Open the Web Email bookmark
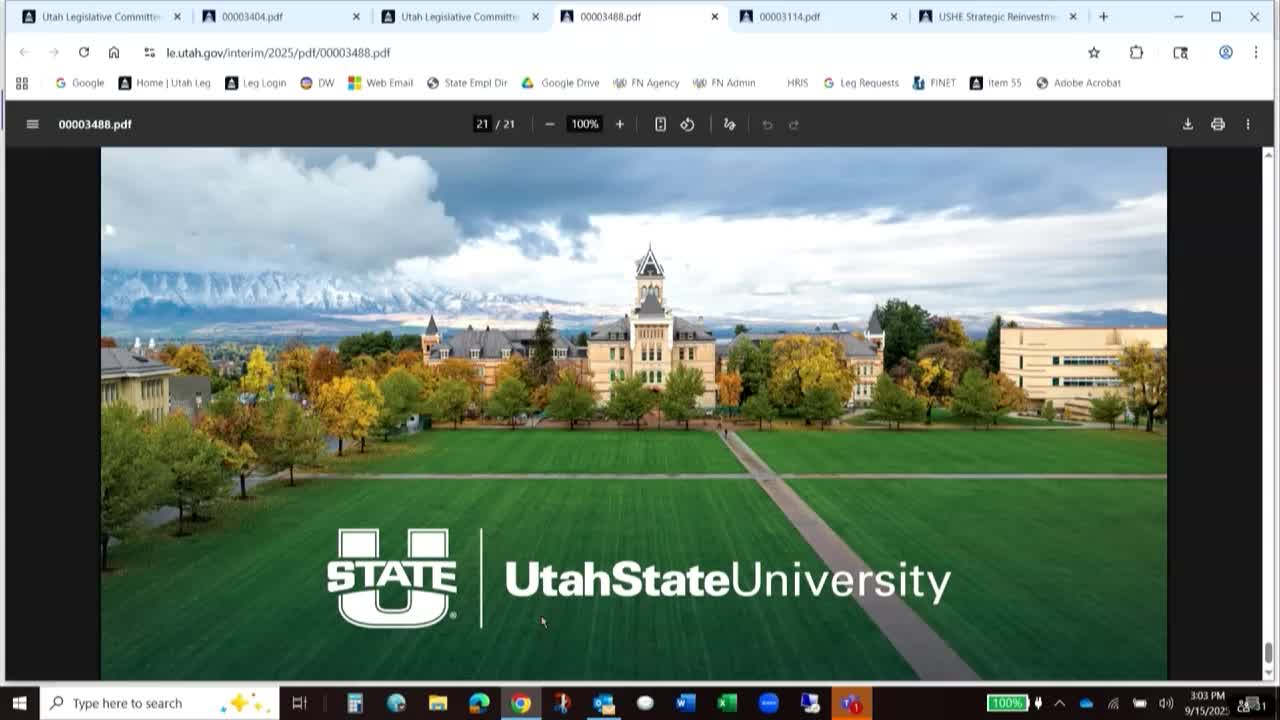Viewport: 1280px width, 720px height. pos(380,83)
